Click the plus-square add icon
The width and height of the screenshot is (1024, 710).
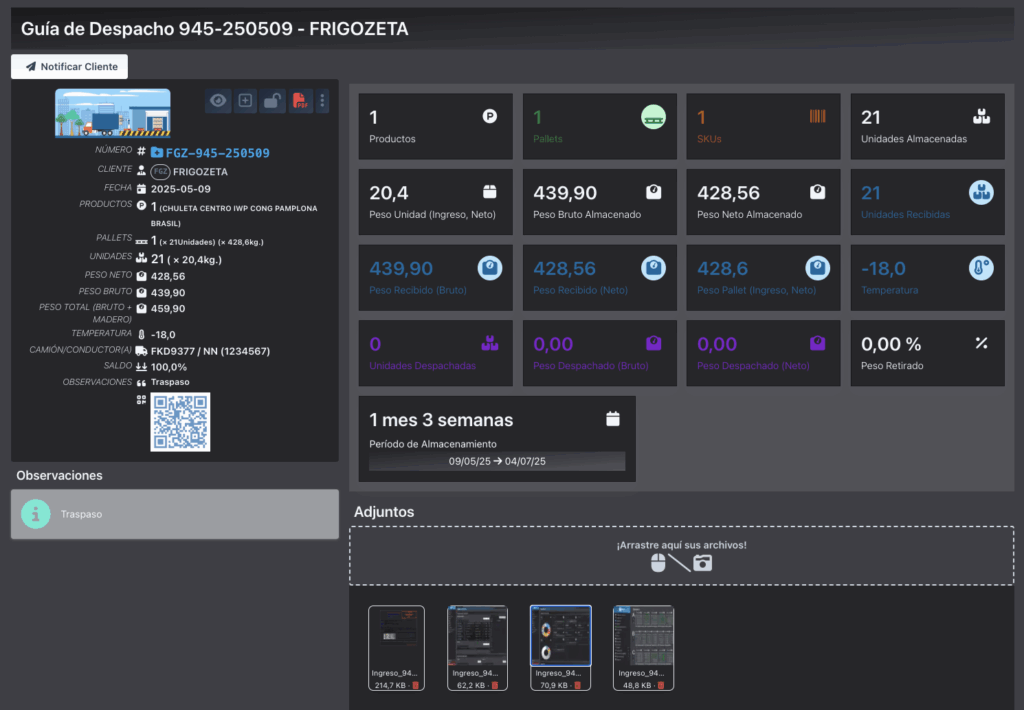click(246, 101)
